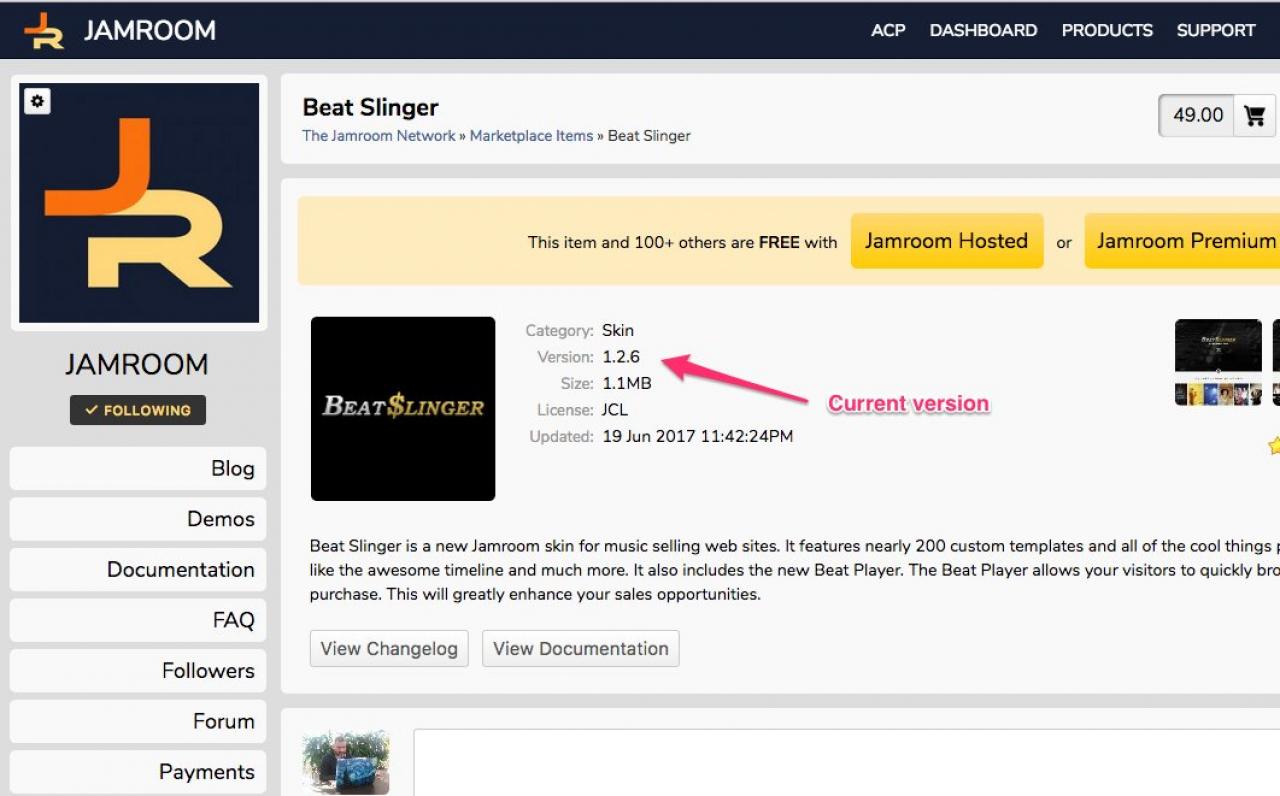The image size is (1280, 796).
Task: Click the category value Skin
Action: (x=618, y=330)
